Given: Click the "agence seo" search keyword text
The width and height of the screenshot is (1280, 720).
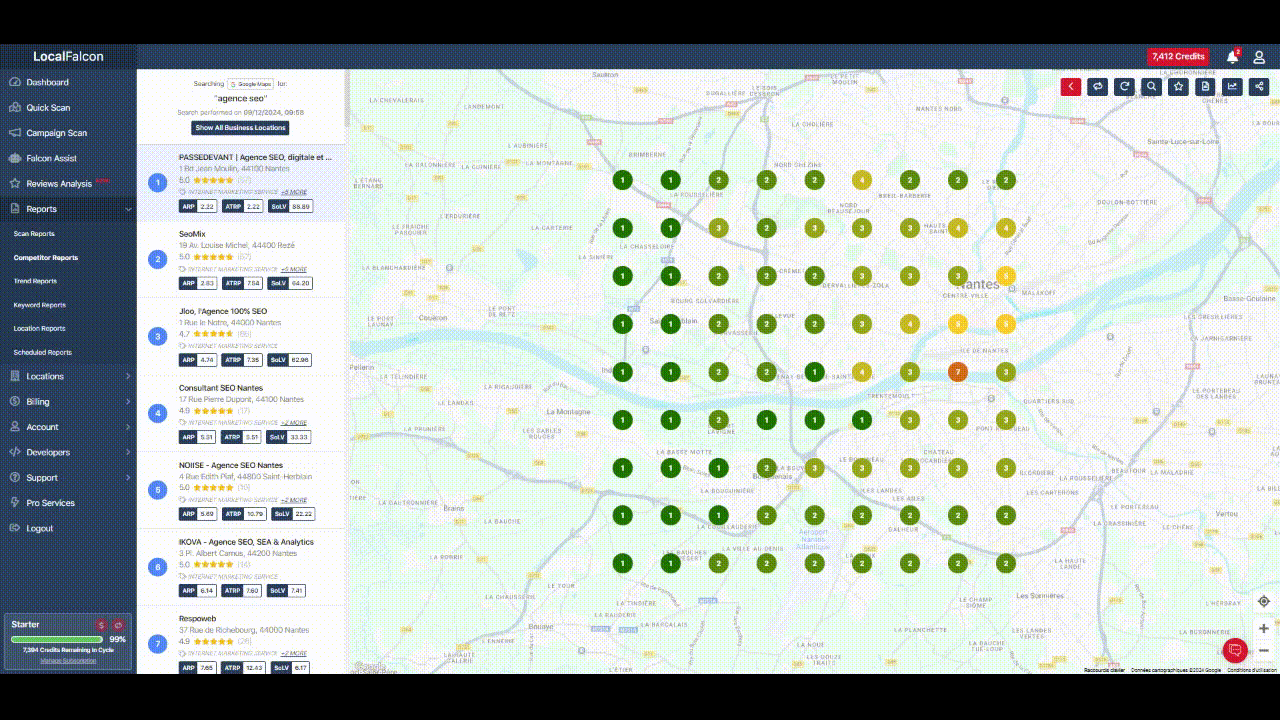Looking at the screenshot, I should tap(241, 99).
